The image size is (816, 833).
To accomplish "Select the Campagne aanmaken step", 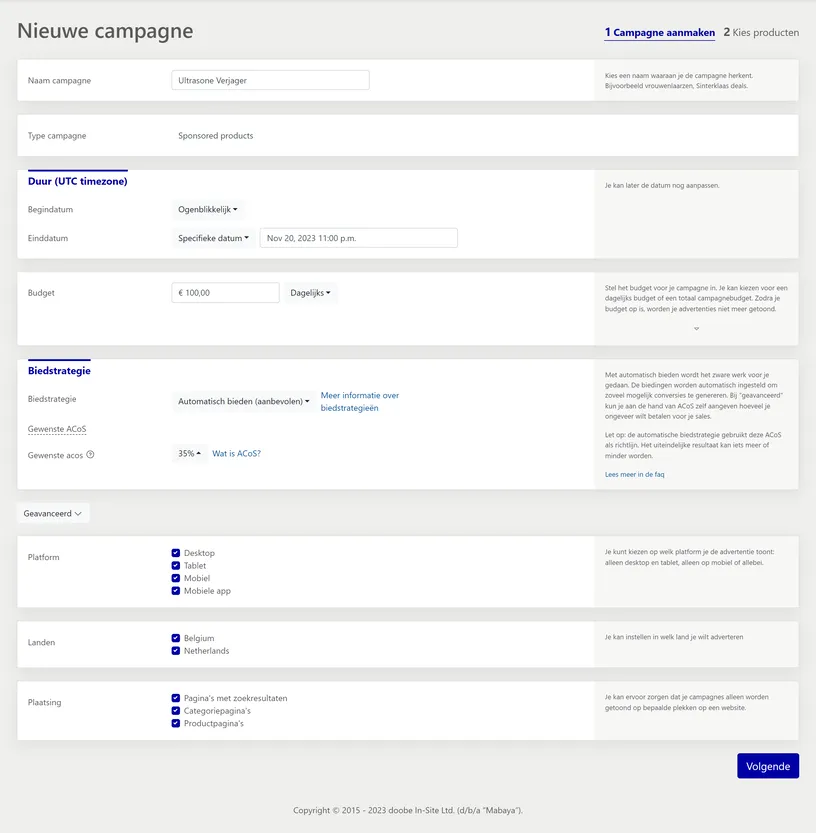I will click(659, 32).
